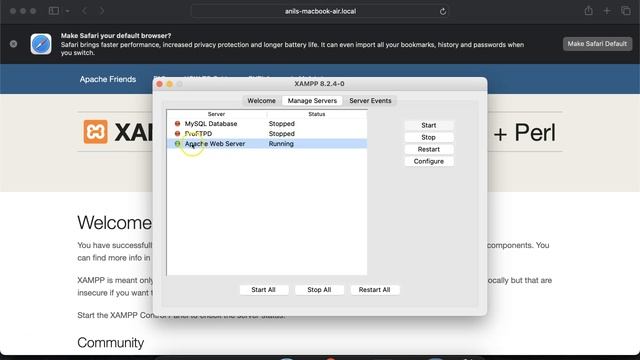The height and width of the screenshot is (360, 640).
Task: Click the Stop button
Action: point(429,137)
